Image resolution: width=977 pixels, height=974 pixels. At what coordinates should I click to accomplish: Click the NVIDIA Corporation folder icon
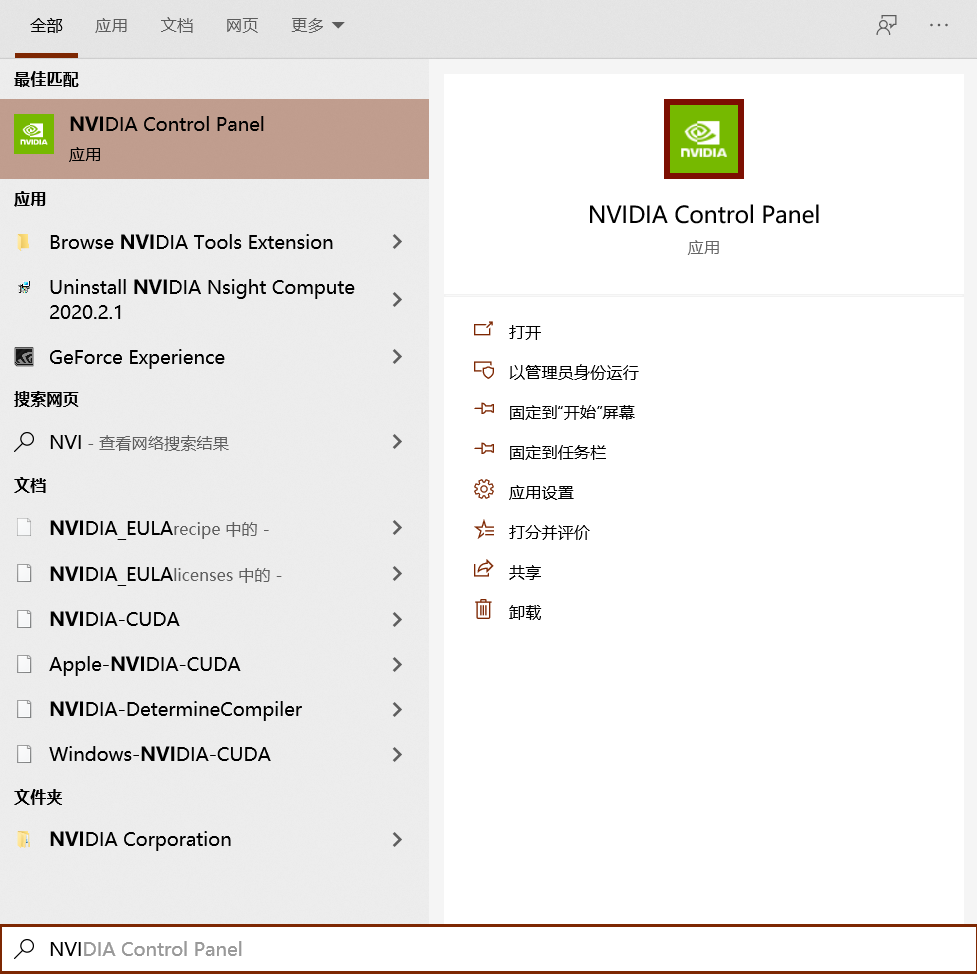pyautogui.click(x=24, y=839)
